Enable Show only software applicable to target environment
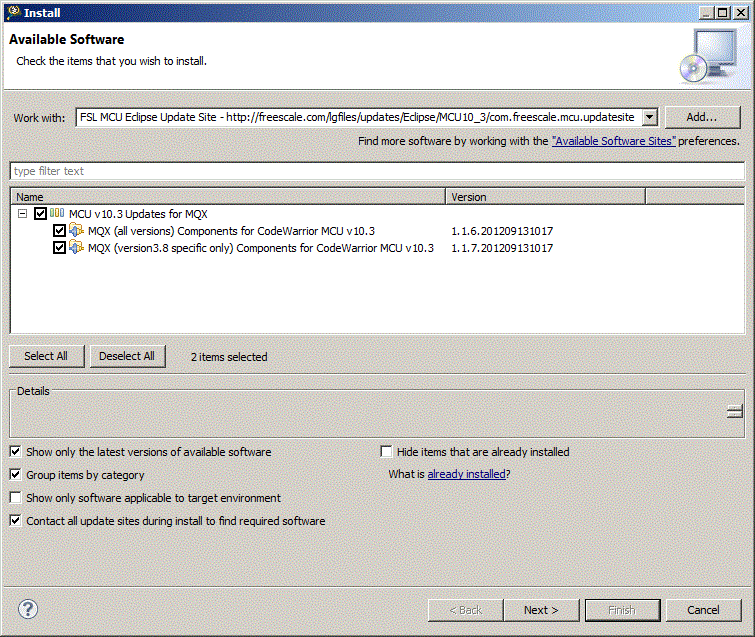This screenshot has width=755, height=637. (15, 497)
